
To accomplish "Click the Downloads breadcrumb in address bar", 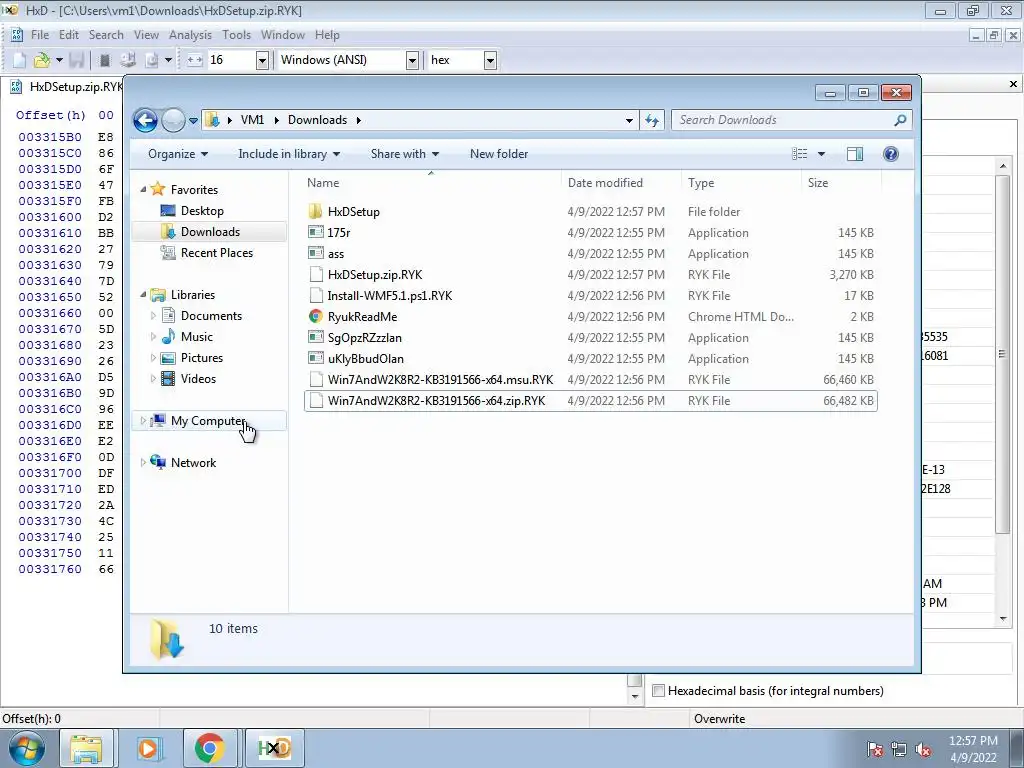I will 317,120.
